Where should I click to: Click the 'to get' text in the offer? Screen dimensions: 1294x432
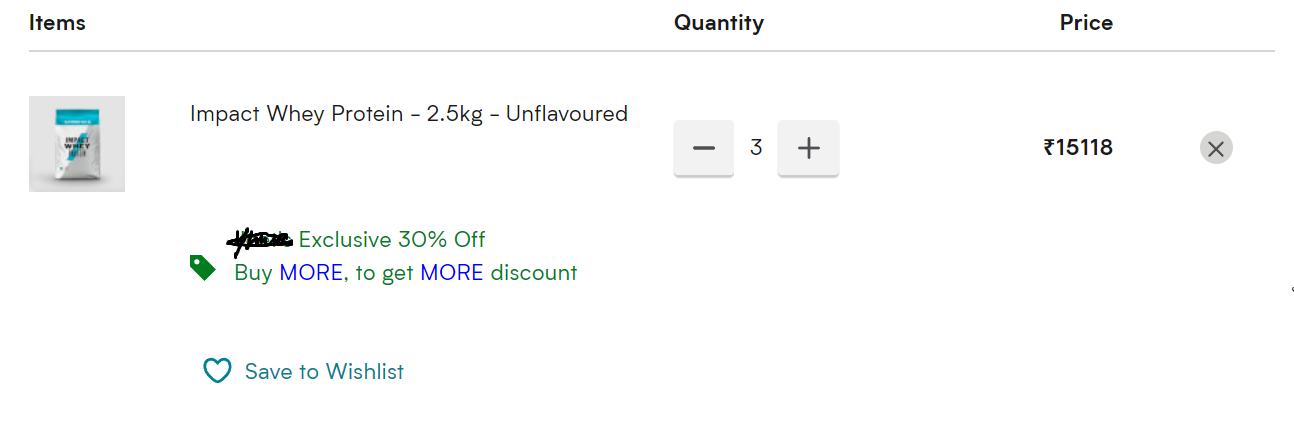click(385, 273)
